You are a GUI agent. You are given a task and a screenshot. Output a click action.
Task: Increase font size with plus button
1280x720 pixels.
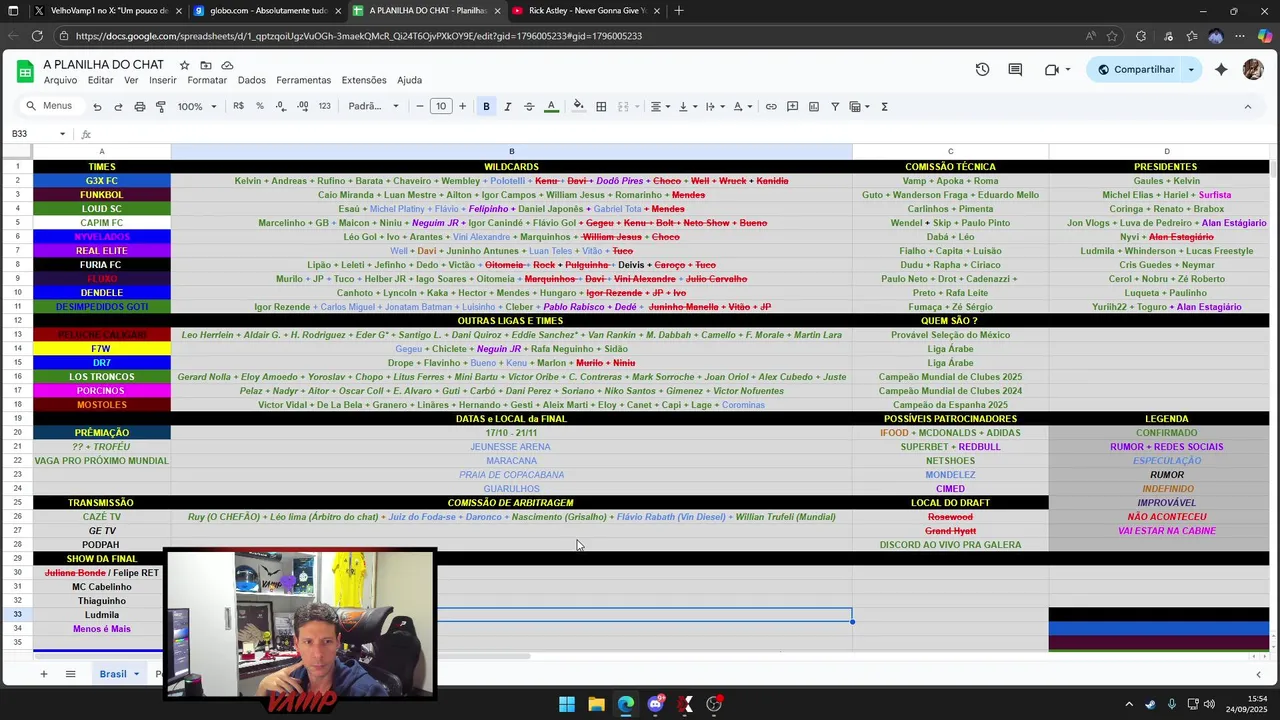point(462,106)
